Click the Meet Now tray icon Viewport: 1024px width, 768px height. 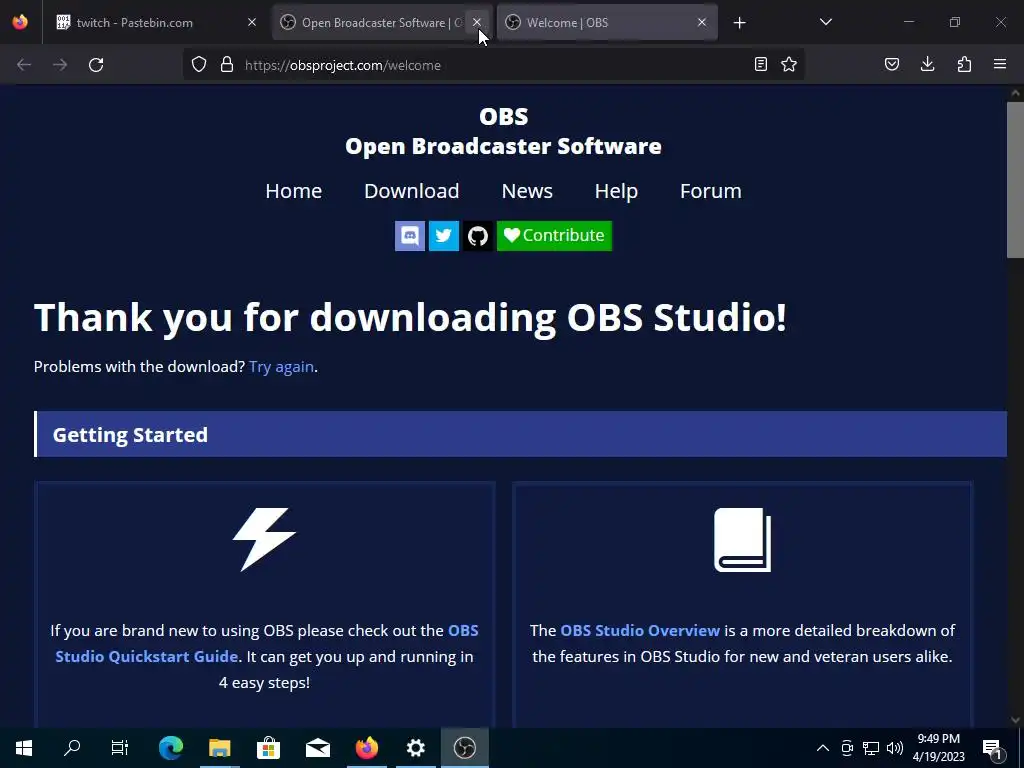click(x=847, y=748)
